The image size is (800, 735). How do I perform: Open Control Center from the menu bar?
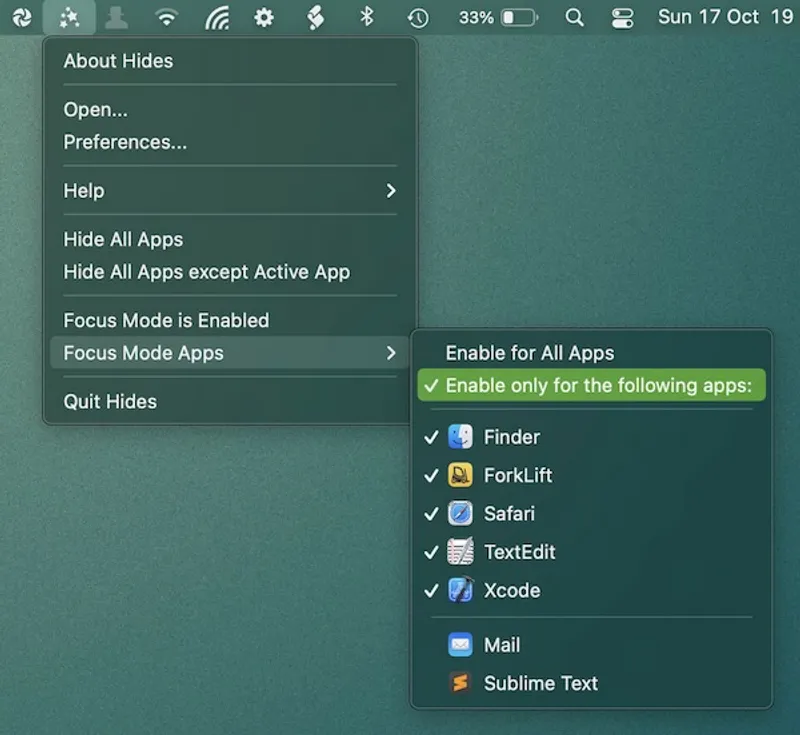click(622, 17)
